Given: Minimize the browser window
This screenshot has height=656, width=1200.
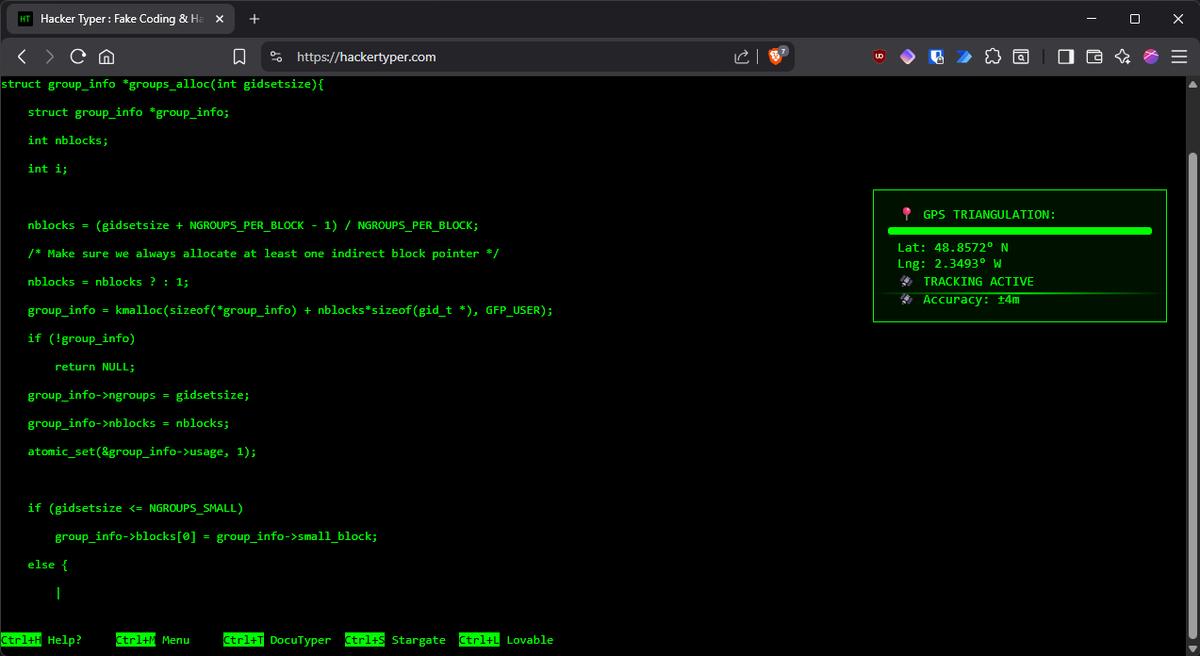Looking at the screenshot, I should (1089, 19).
